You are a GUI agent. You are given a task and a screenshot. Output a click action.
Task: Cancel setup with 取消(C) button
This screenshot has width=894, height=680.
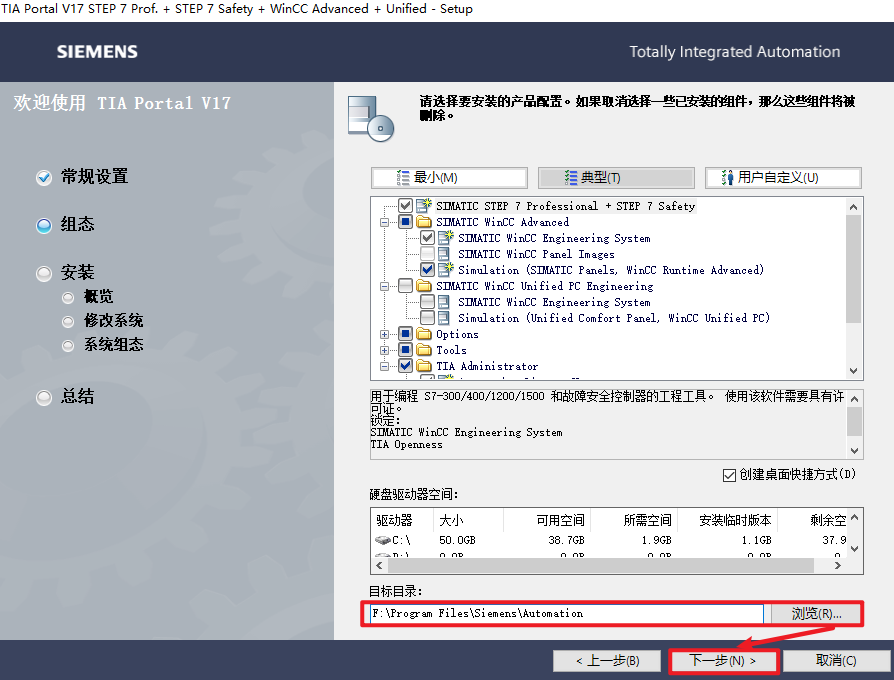(836, 661)
